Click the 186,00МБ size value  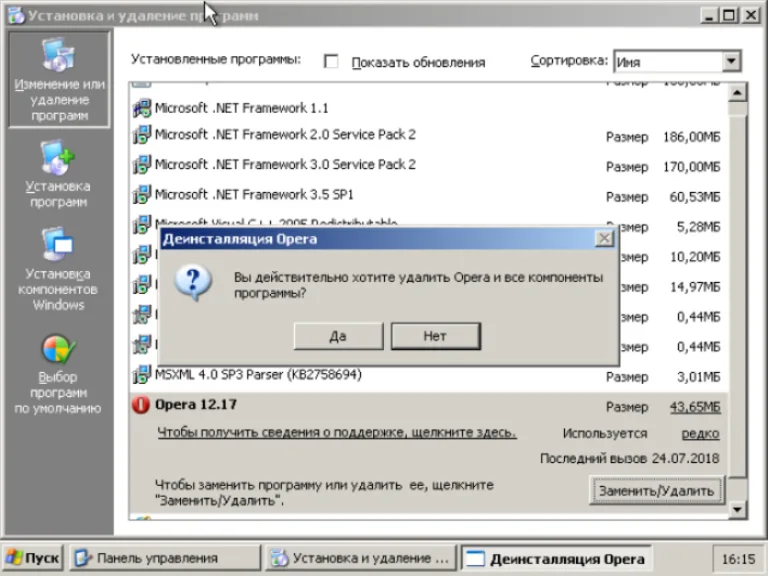692,137
